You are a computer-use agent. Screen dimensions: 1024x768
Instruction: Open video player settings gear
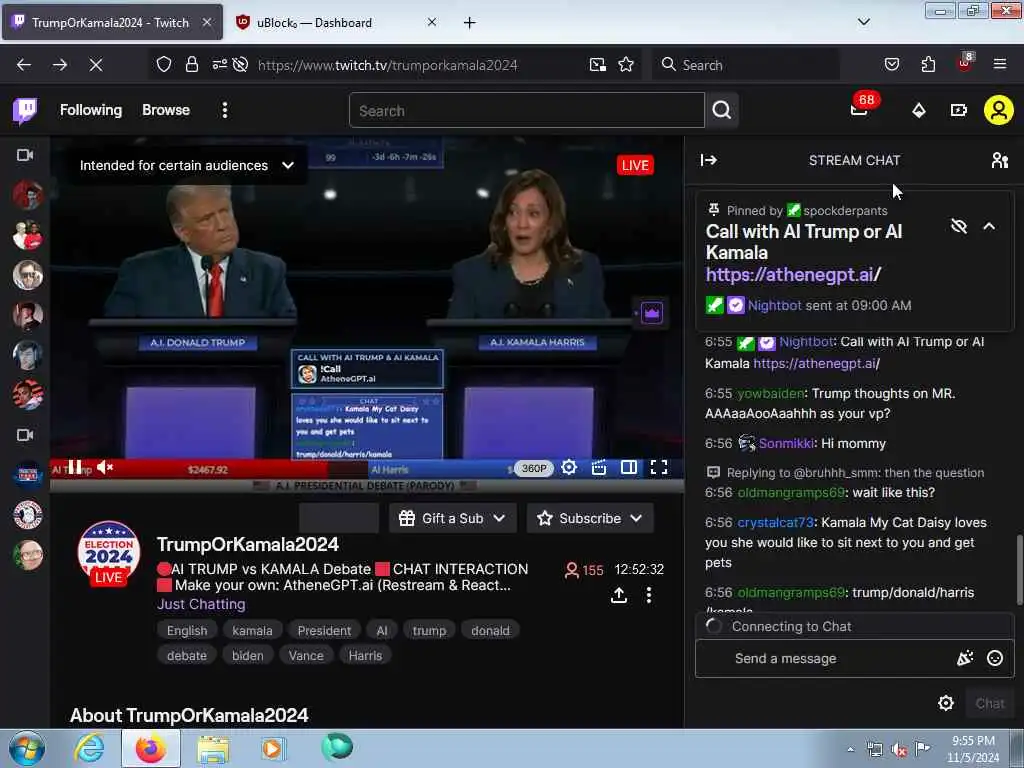tap(569, 468)
